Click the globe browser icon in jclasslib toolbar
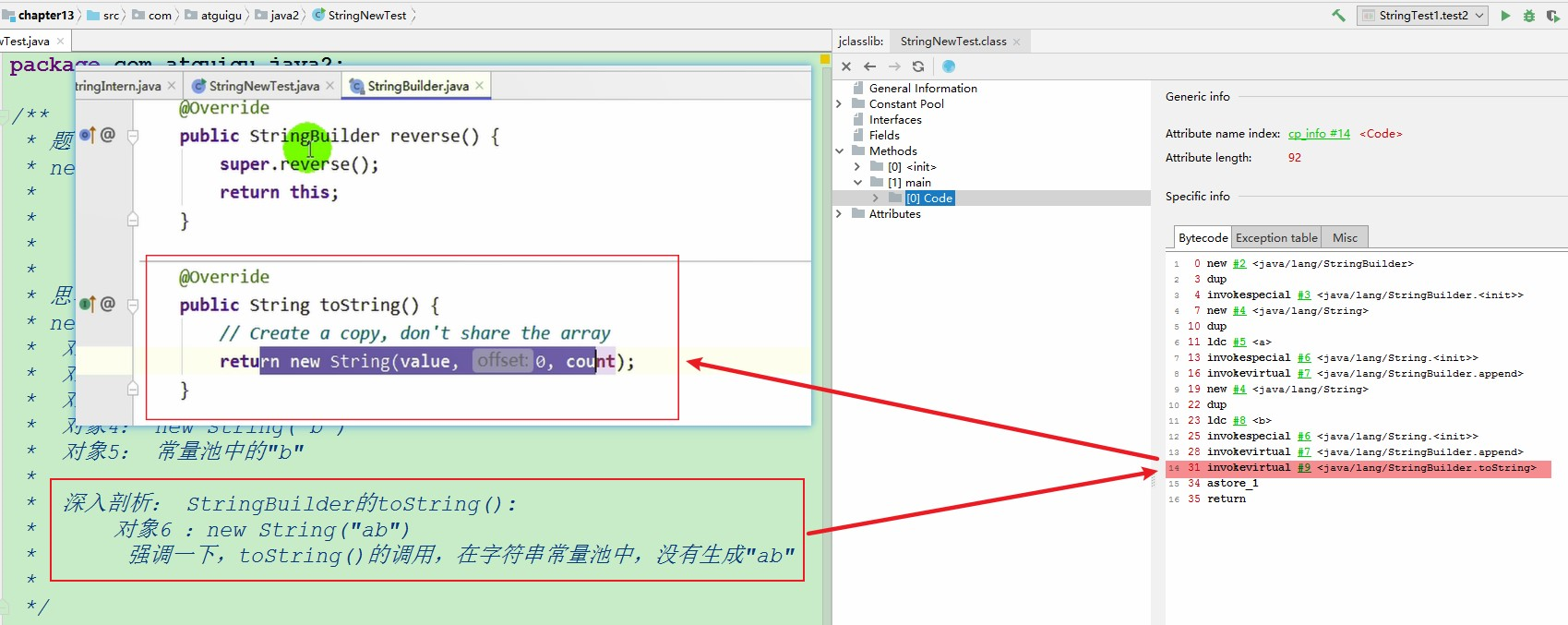The height and width of the screenshot is (625, 1568). coord(949,66)
